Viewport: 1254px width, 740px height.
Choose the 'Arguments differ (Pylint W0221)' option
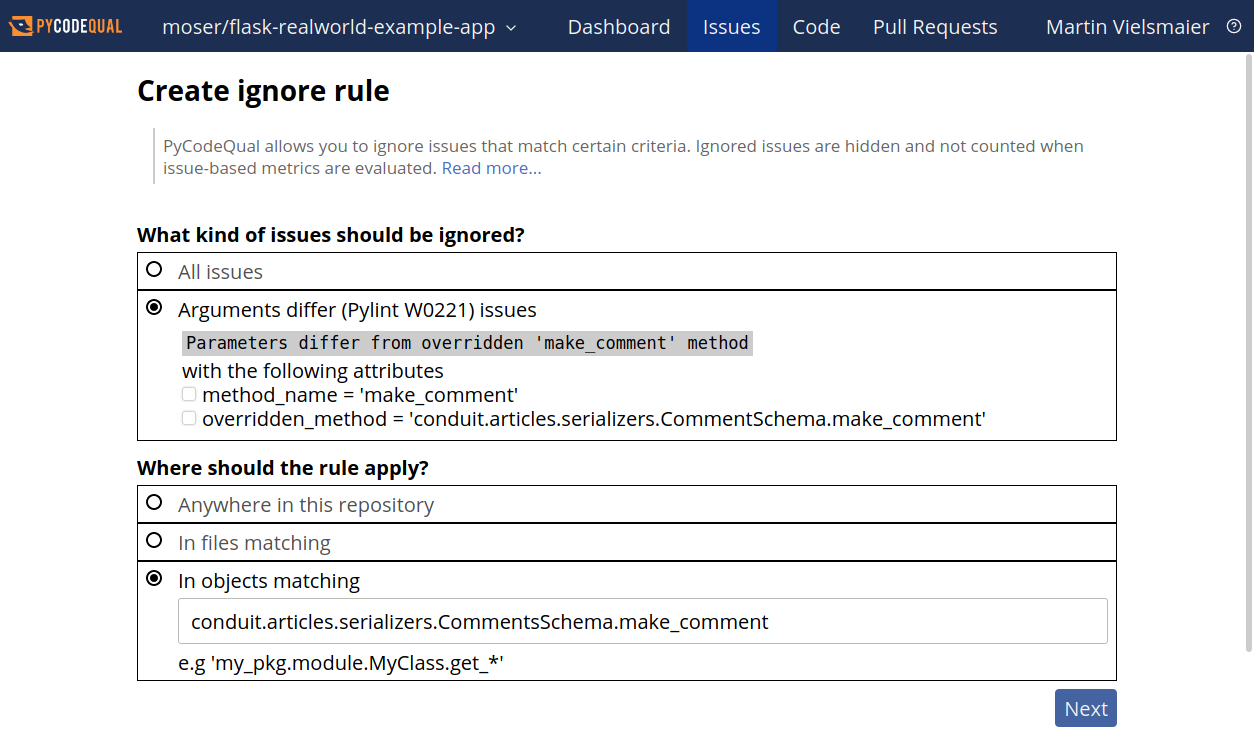pyautogui.click(x=154, y=308)
